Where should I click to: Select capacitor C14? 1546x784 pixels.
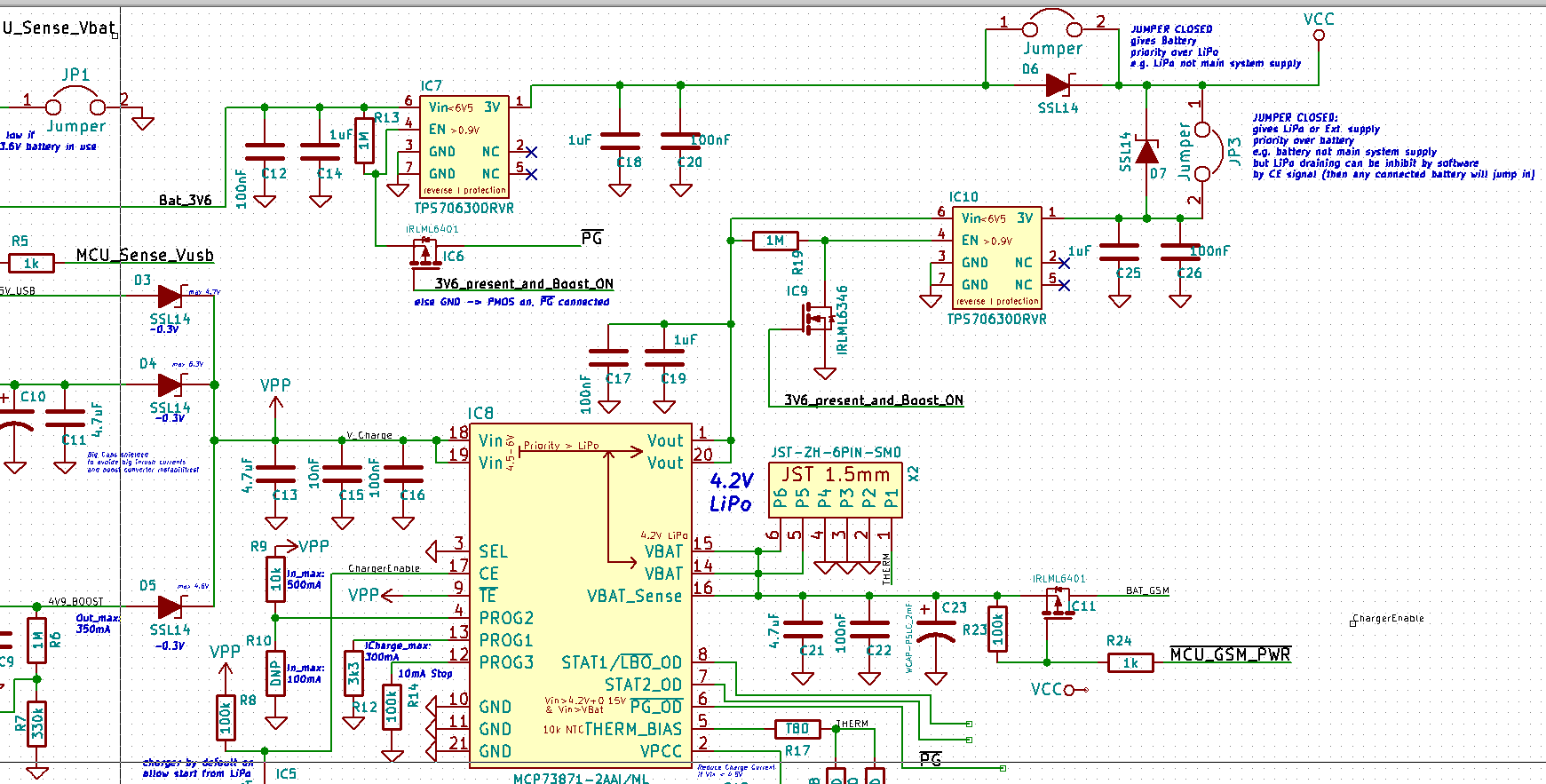[320, 152]
